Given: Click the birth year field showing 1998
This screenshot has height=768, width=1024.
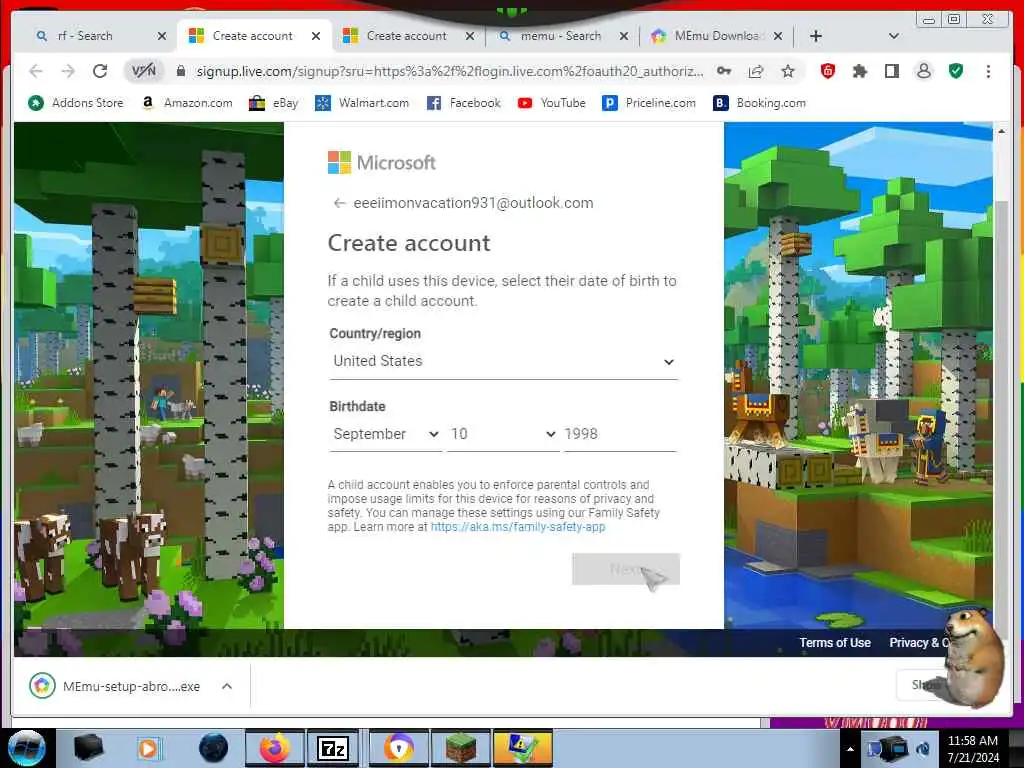Looking at the screenshot, I should [x=620, y=434].
